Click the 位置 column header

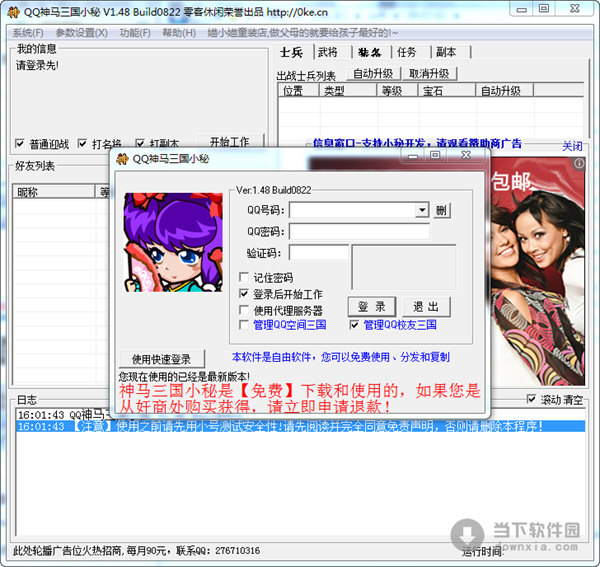coord(298,91)
